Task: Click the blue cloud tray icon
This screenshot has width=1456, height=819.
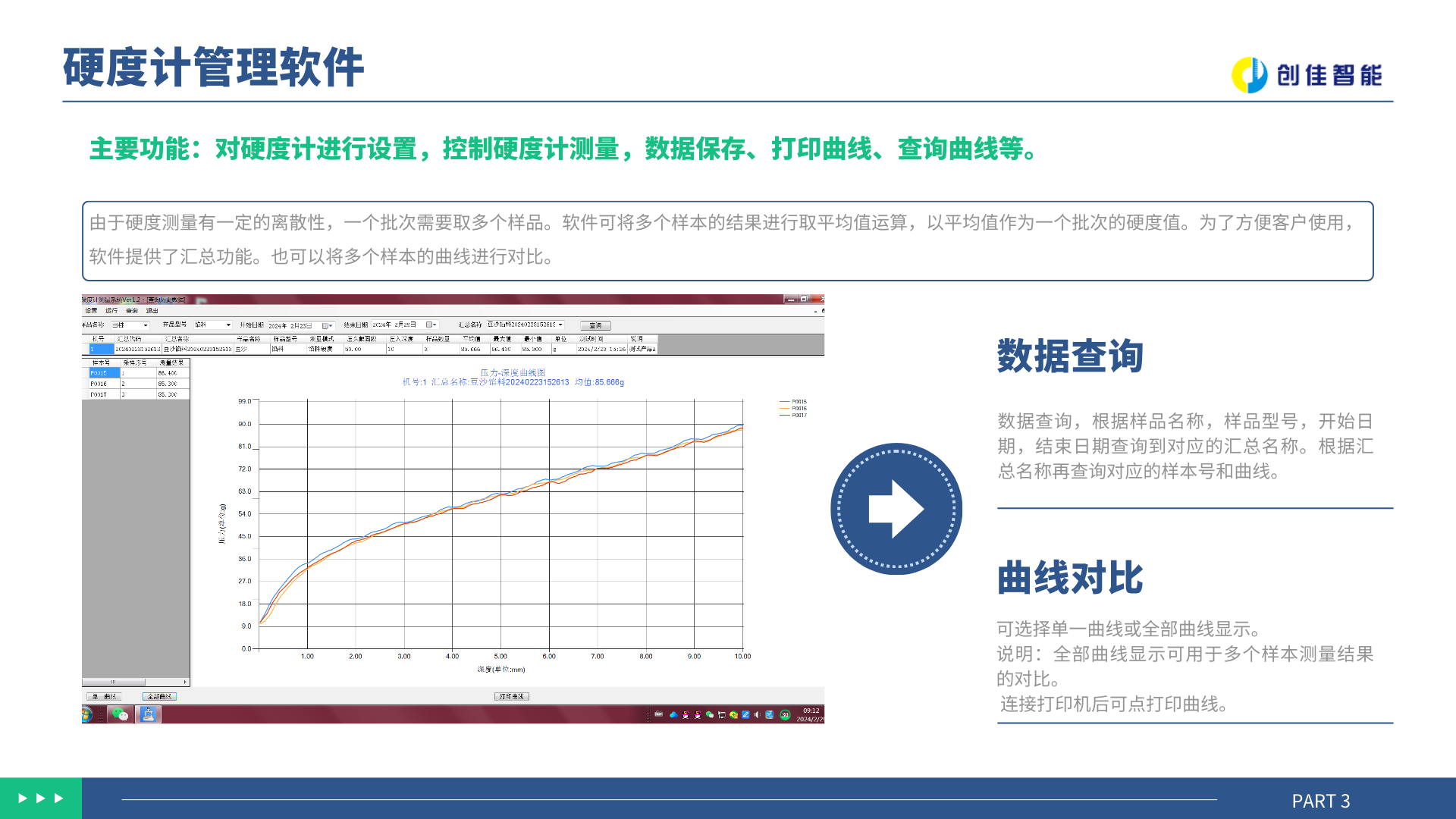Action: tap(673, 714)
